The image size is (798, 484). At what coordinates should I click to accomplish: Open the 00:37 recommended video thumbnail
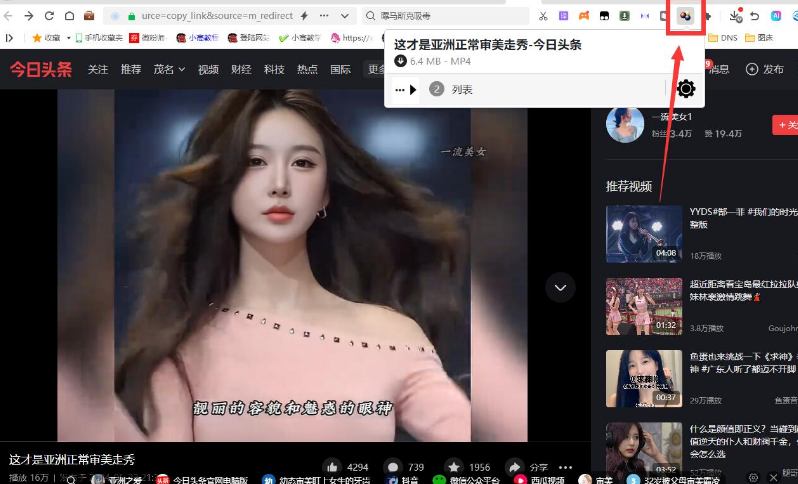tap(644, 379)
